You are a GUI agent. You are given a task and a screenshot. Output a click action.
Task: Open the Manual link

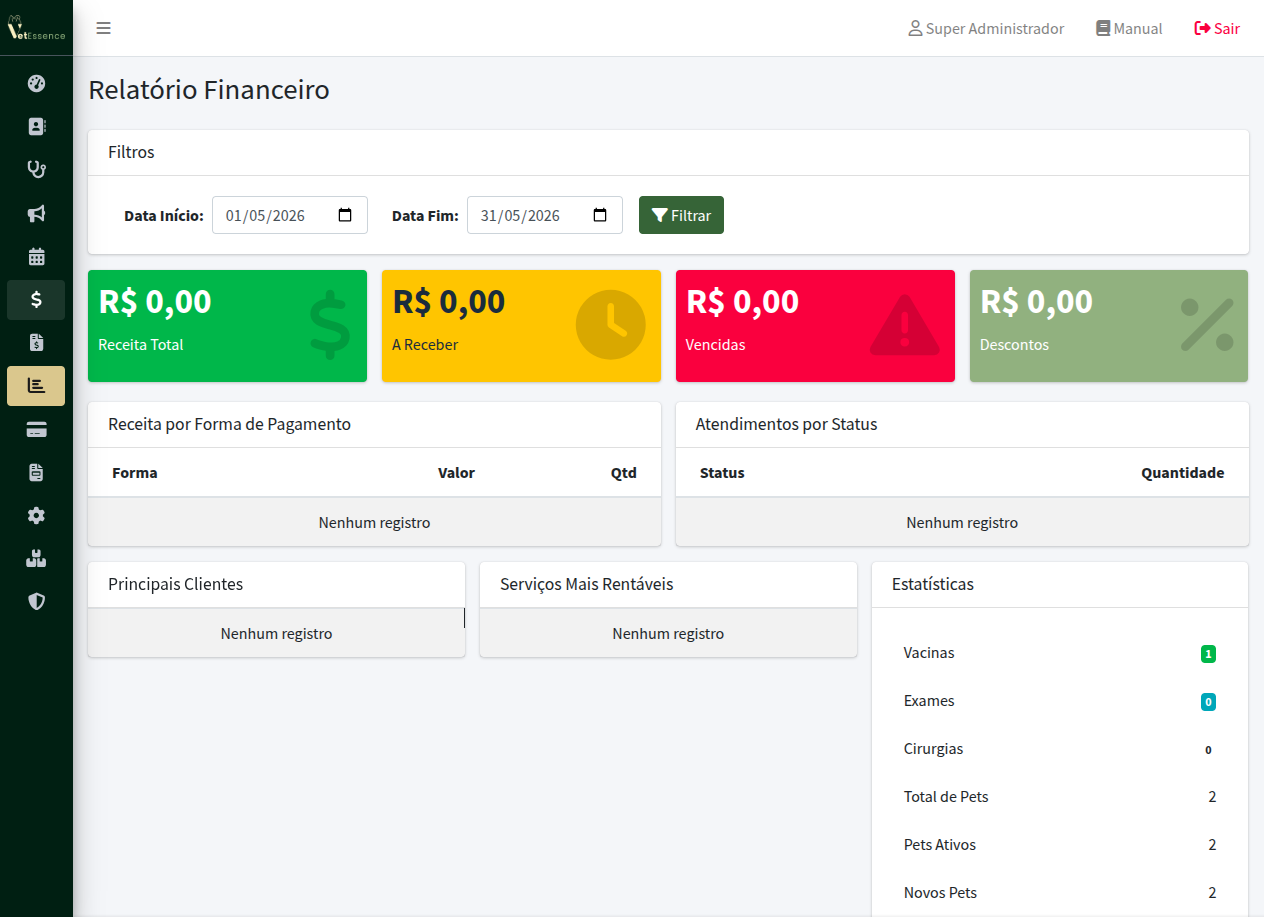tap(1129, 29)
